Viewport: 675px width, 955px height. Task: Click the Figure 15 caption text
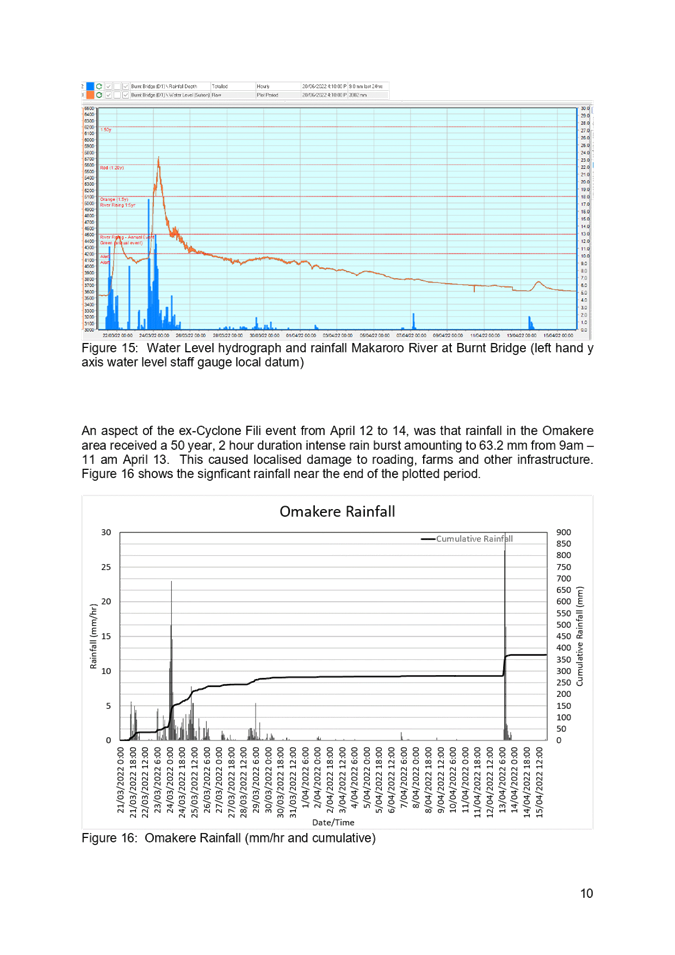click(x=338, y=355)
